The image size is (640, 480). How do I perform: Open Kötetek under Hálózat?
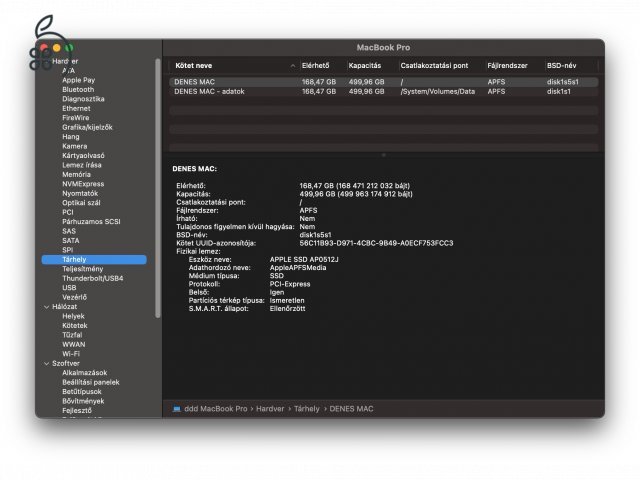tap(75, 325)
